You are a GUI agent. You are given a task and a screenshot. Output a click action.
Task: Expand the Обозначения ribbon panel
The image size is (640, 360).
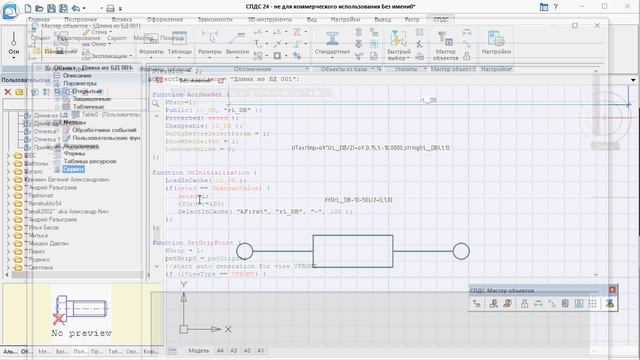click(307, 69)
